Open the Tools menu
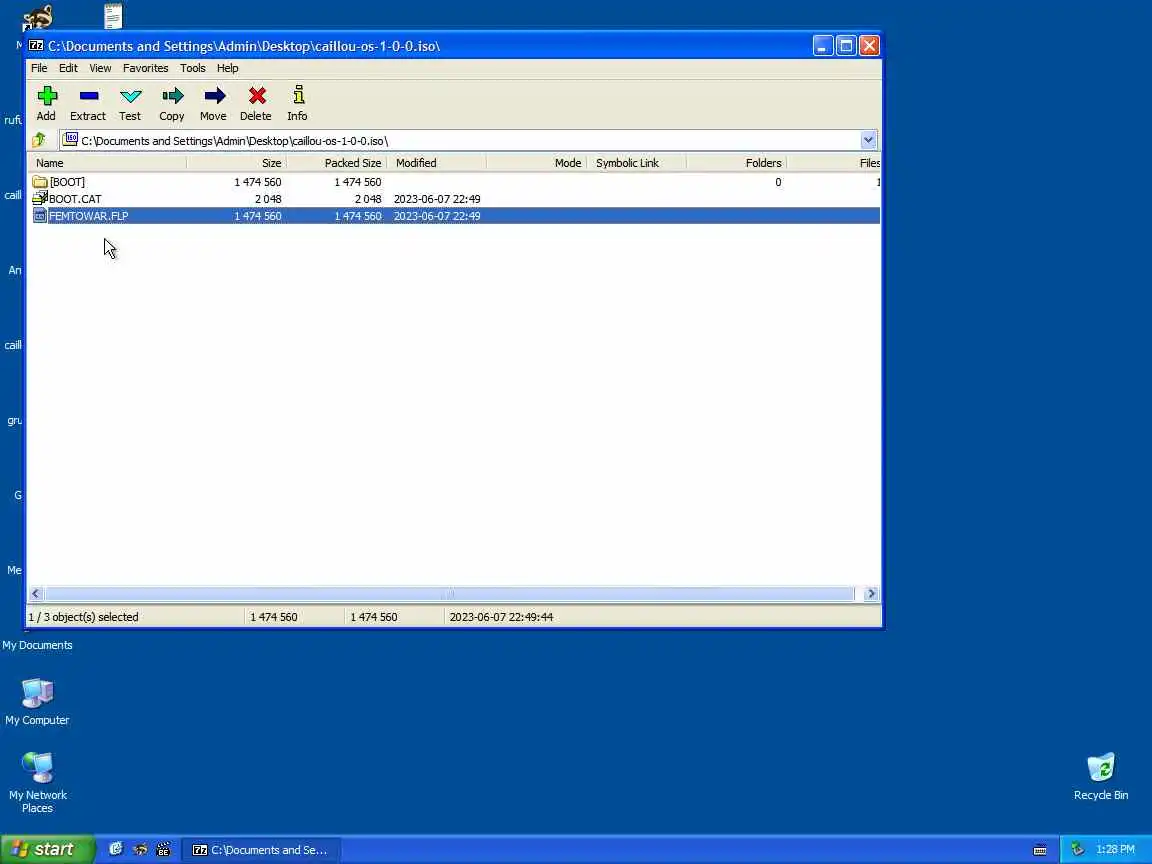Viewport: 1152px width, 864px height. pyautogui.click(x=192, y=68)
